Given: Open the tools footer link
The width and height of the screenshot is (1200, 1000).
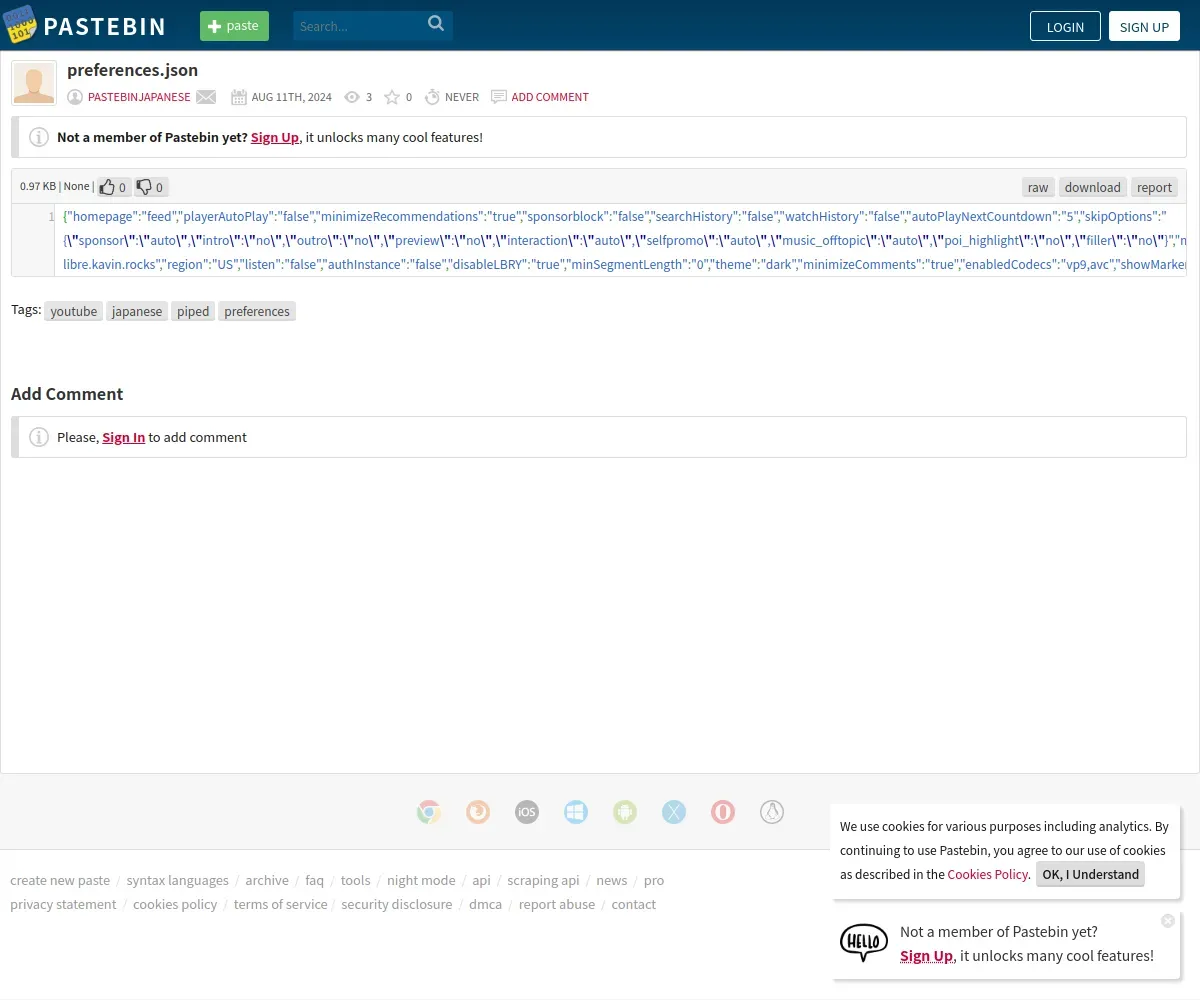Looking at the screenshot, I should tap(356, 880).
